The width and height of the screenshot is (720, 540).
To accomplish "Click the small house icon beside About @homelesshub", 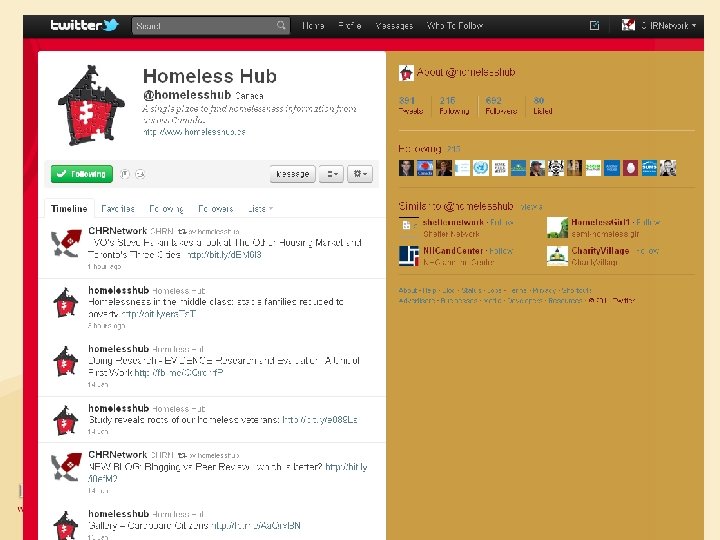I will click(x=406, y=73).
